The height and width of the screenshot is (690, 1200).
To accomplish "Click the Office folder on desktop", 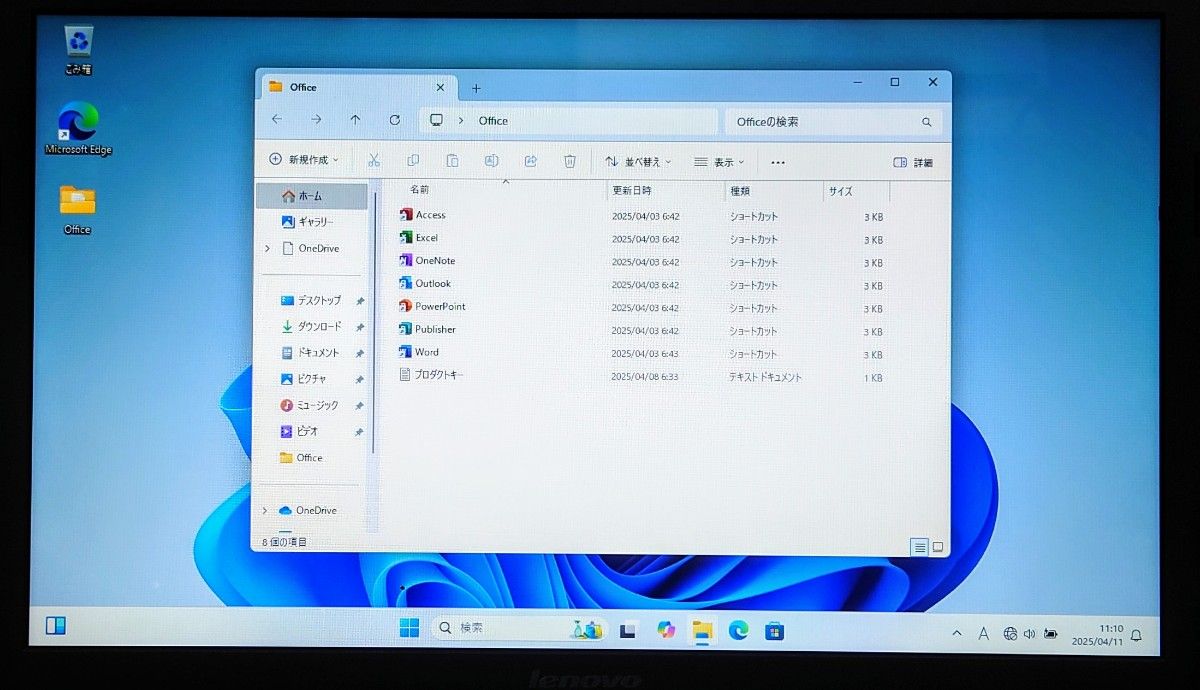I will coord(77,209).
